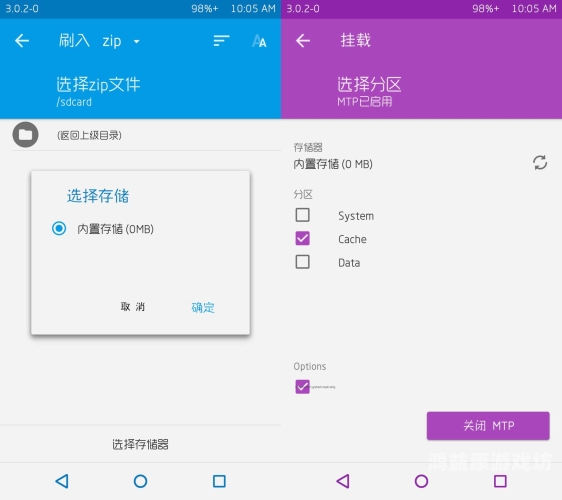Click the Data partition label
The image size is (562, 500).
(x=349, y=263)
